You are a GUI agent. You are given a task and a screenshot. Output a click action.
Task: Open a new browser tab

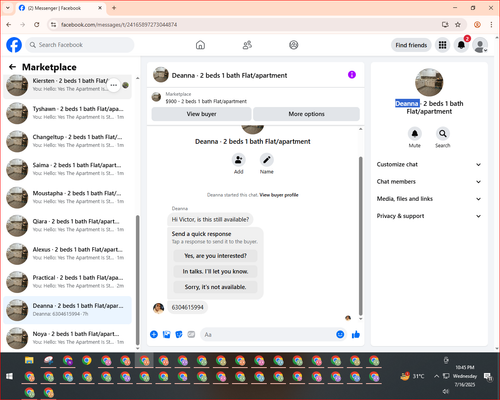tap(114, 8)
